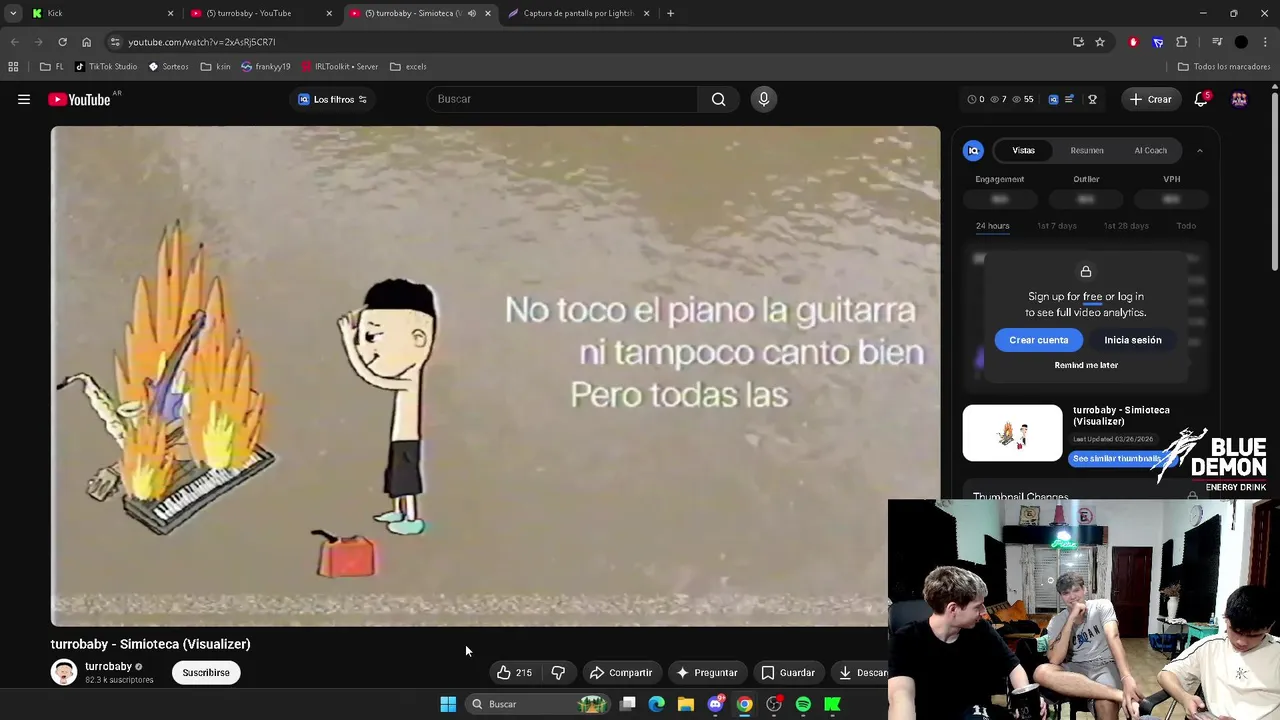Screen dimensions: 1280x720
Task: Open the list icon beside the IQ toolbar icon
Action: click(x=1069, y=99)
